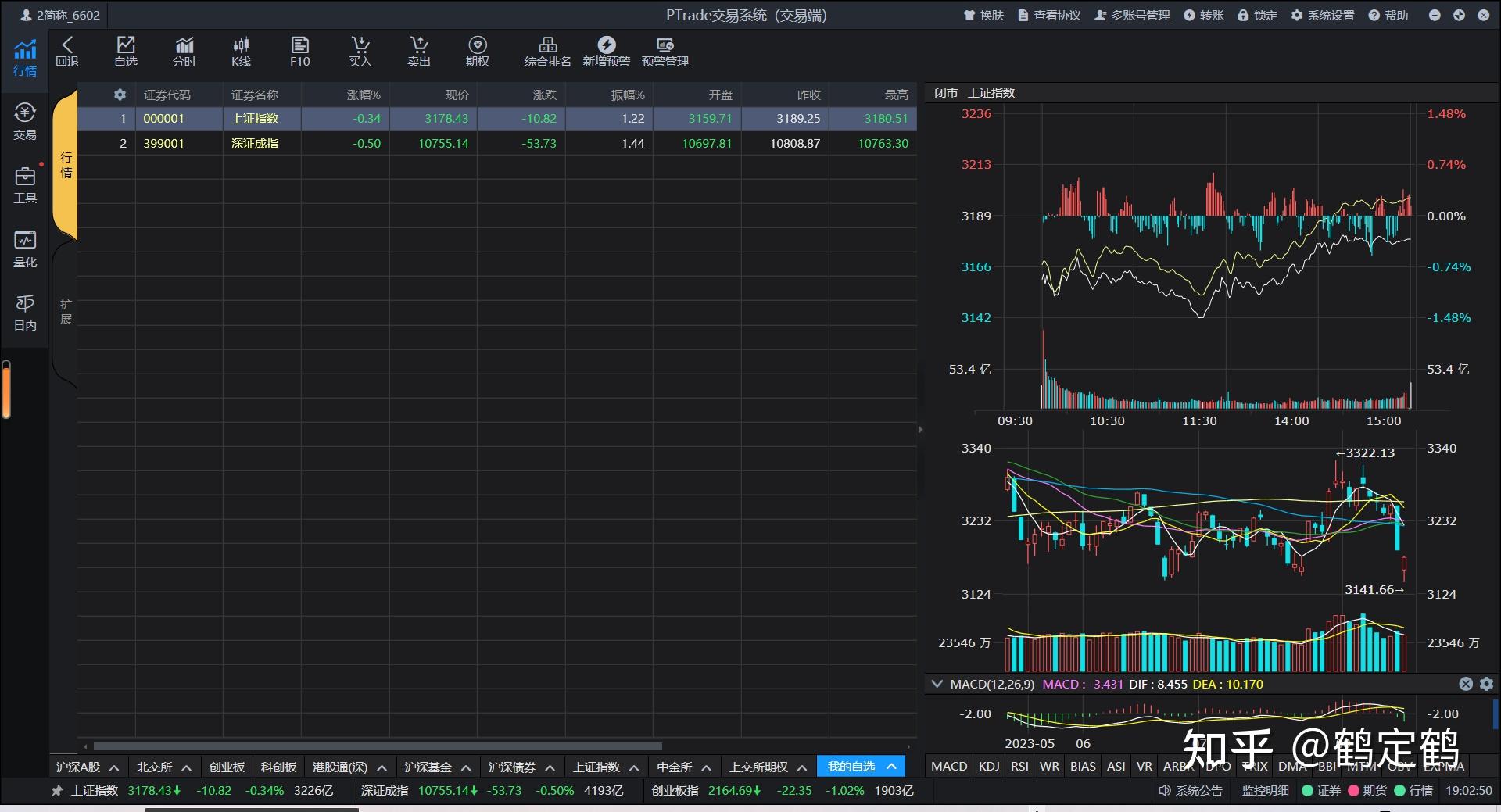This screenshot has height=812, width=1501.
Task: Open the 交易 trading section in sidebar
Action: pos(25,122)
